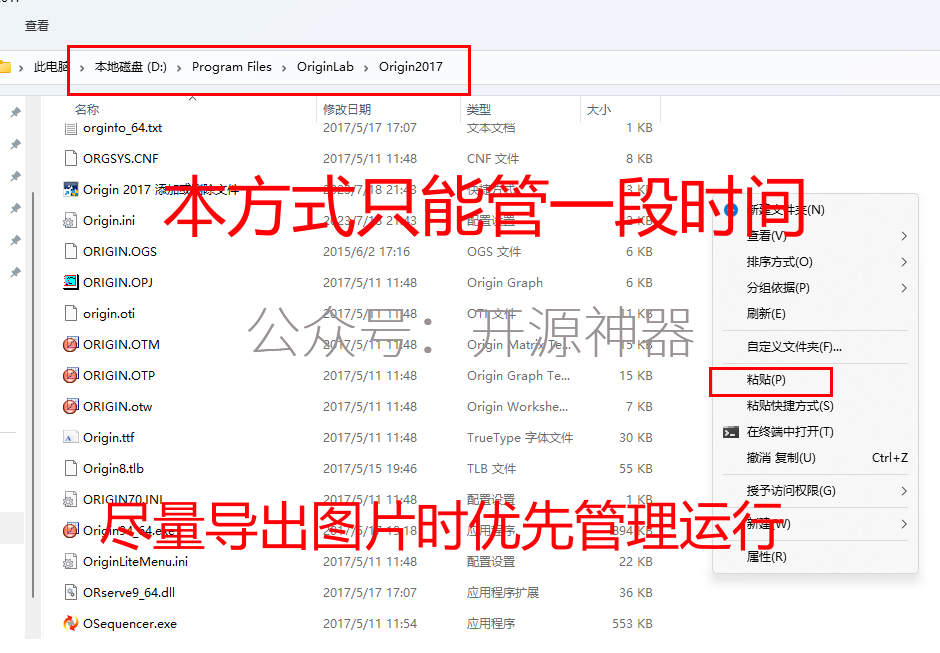Image resolution: width=940 pixels, height=653 pixels.
Task: Click the size "553 KB" of OSequencer.exe
Action: 632,624
